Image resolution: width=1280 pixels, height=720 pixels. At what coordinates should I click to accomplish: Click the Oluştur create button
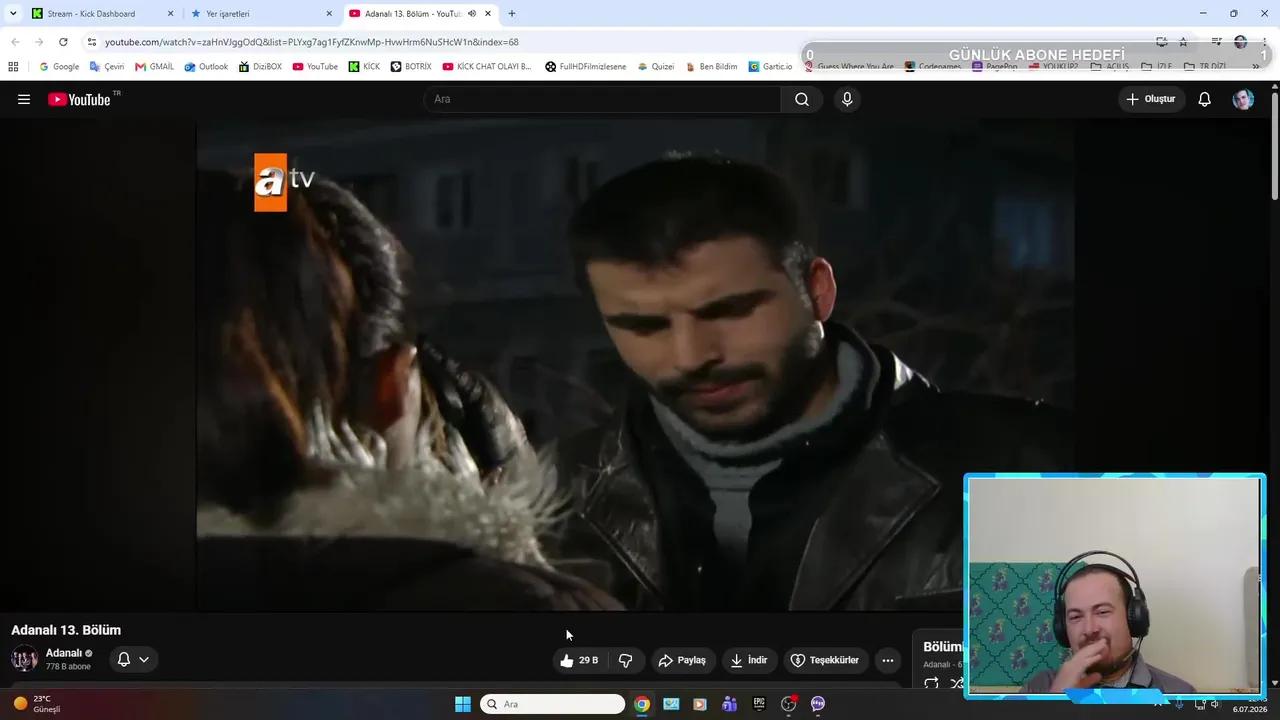1152,99
